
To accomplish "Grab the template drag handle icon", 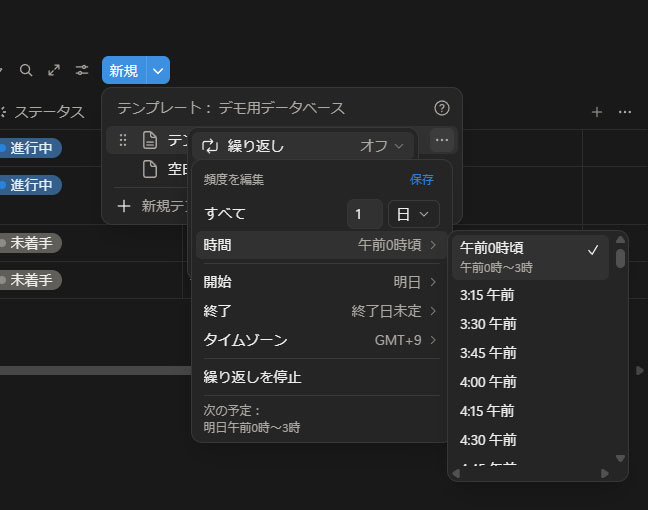I will (x=123, y=140).
